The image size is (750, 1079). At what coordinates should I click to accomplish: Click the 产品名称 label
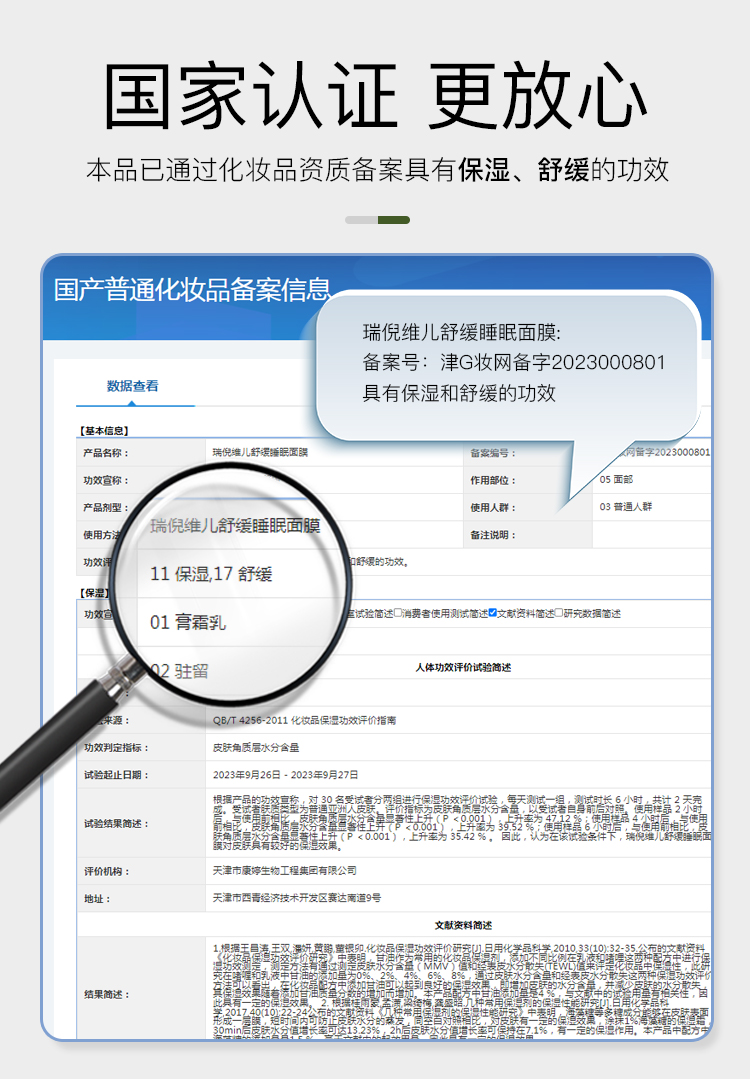click(106, 453)
